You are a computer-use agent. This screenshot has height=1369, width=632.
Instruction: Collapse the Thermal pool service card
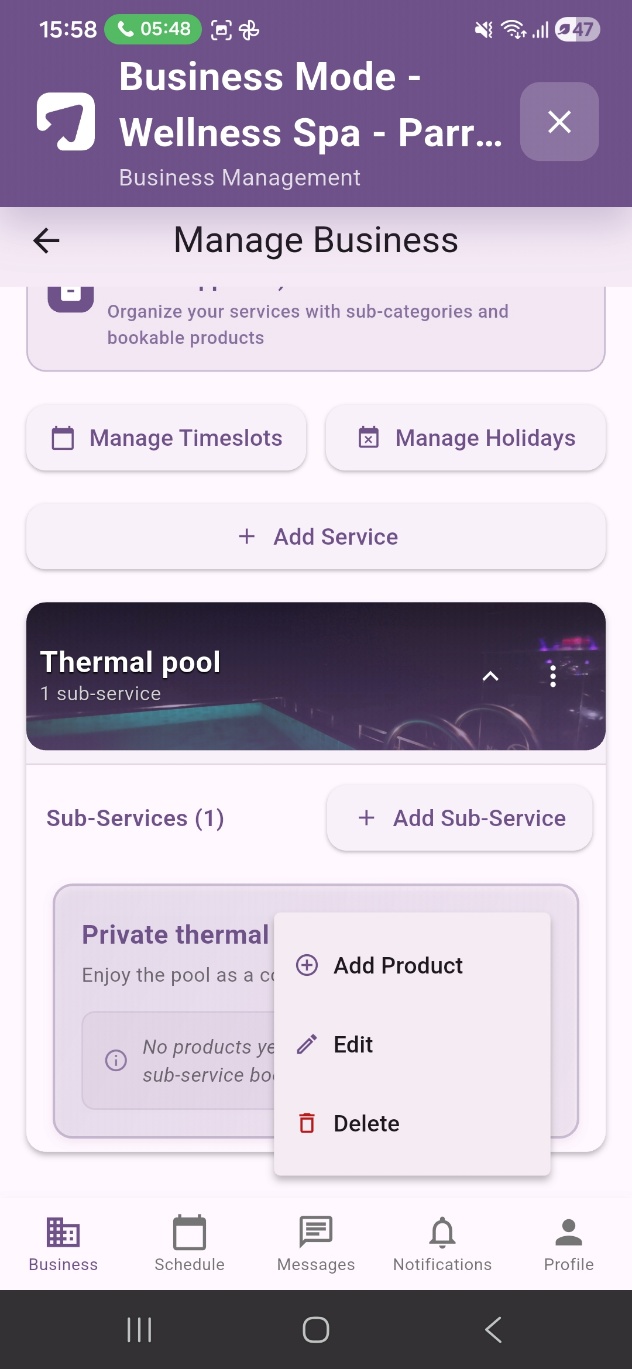490,676
